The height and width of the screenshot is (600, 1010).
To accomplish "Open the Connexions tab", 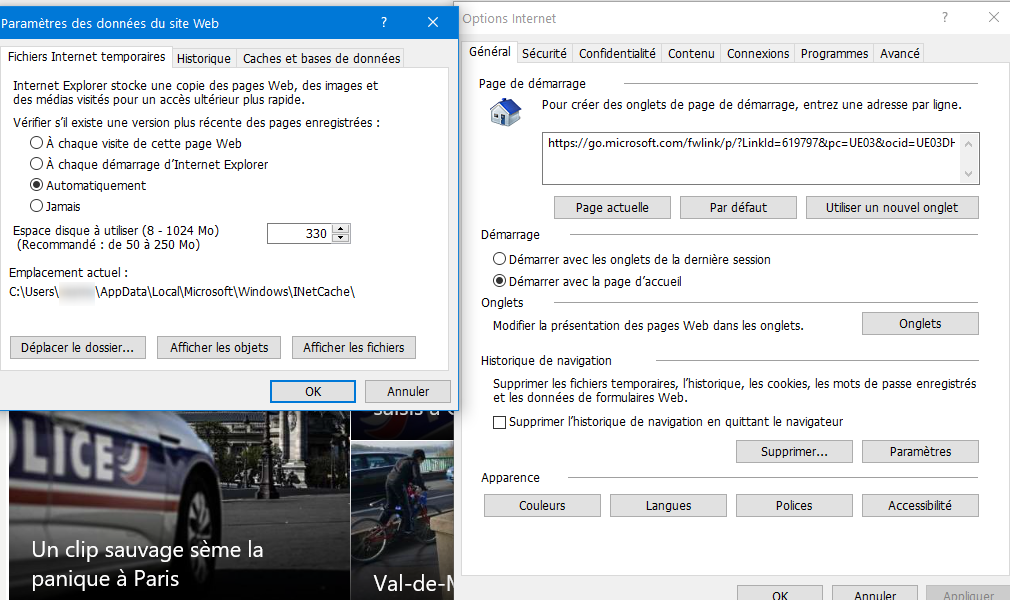I will click(x=758, y=53).
